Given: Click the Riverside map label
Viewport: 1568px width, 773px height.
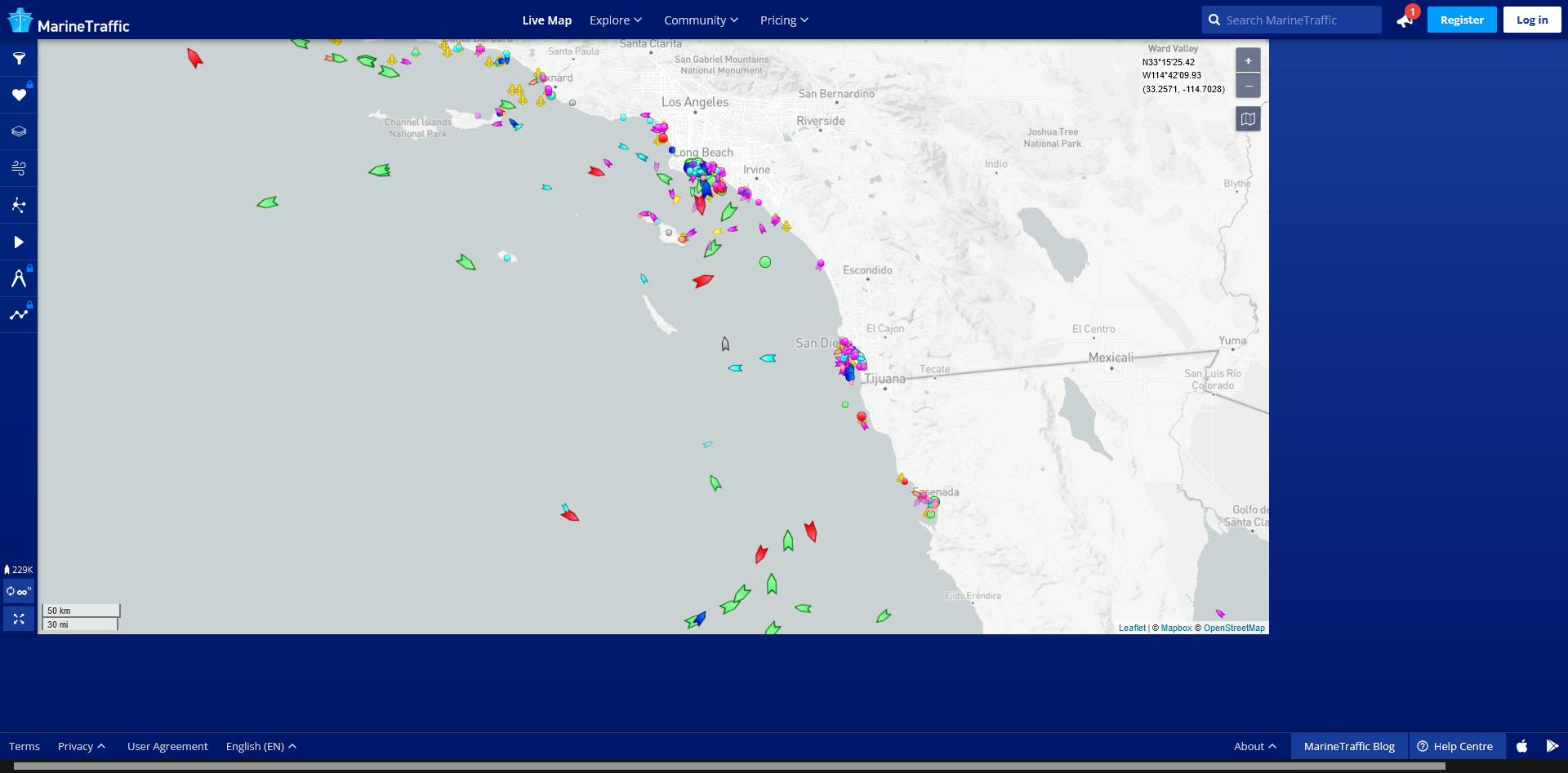Looking at the screenshot, I should [821, 121].
